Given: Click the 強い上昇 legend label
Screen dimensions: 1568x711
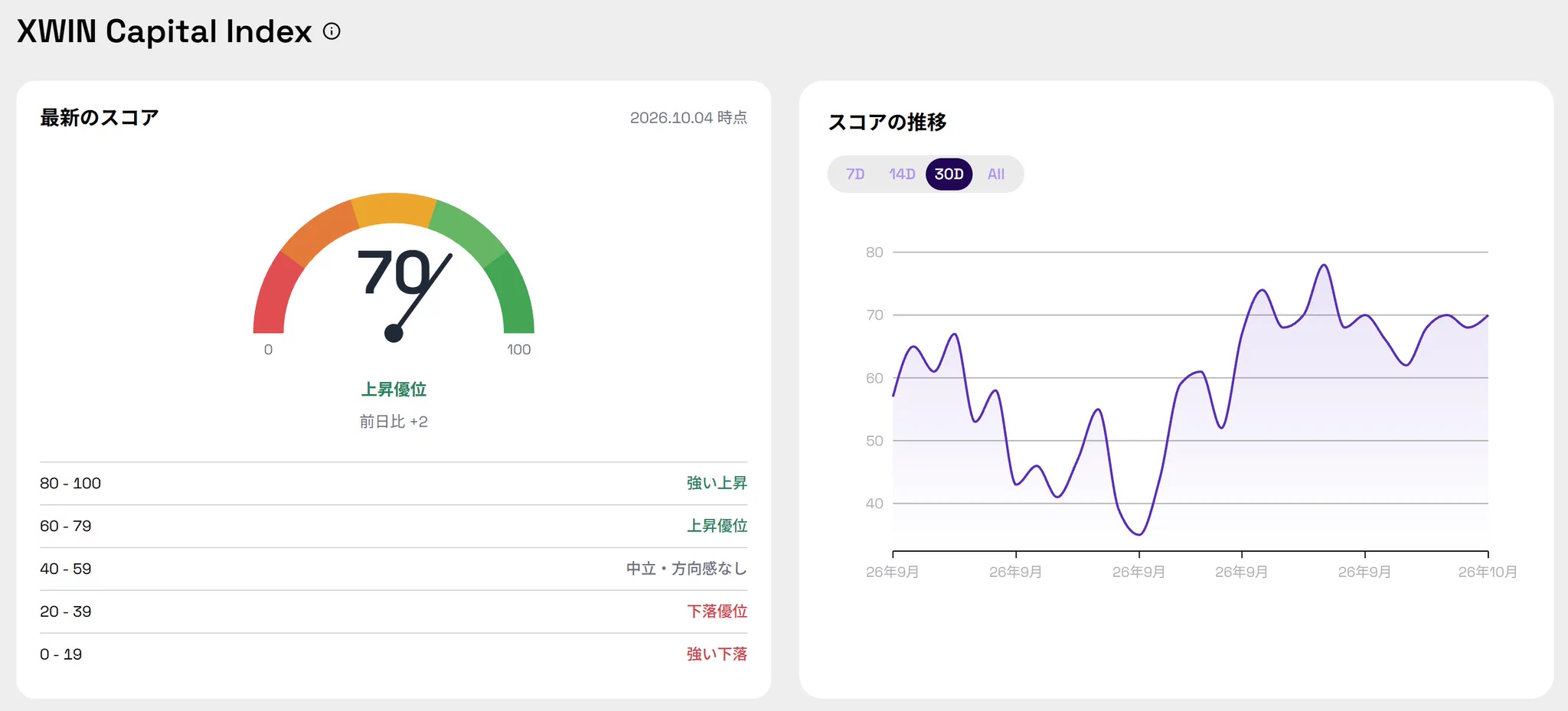Looking at the screenshot, I should click(717, 483).
